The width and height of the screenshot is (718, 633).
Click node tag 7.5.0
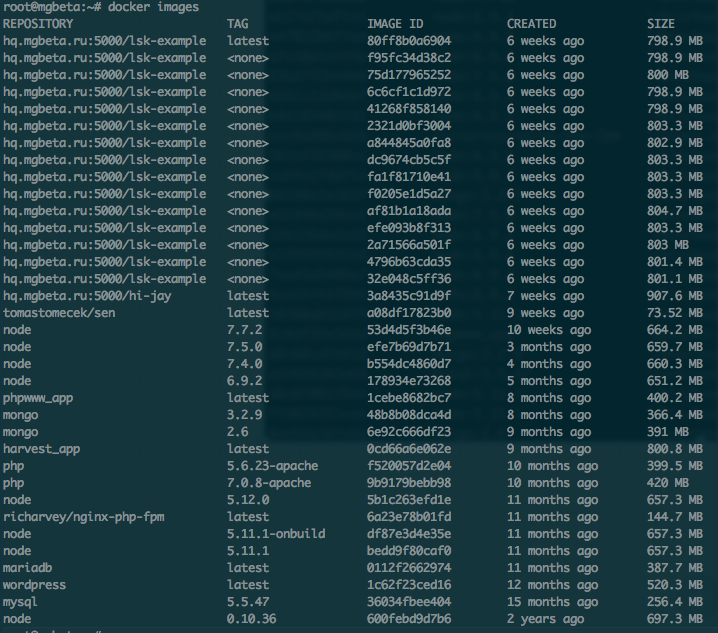[245, 347]
